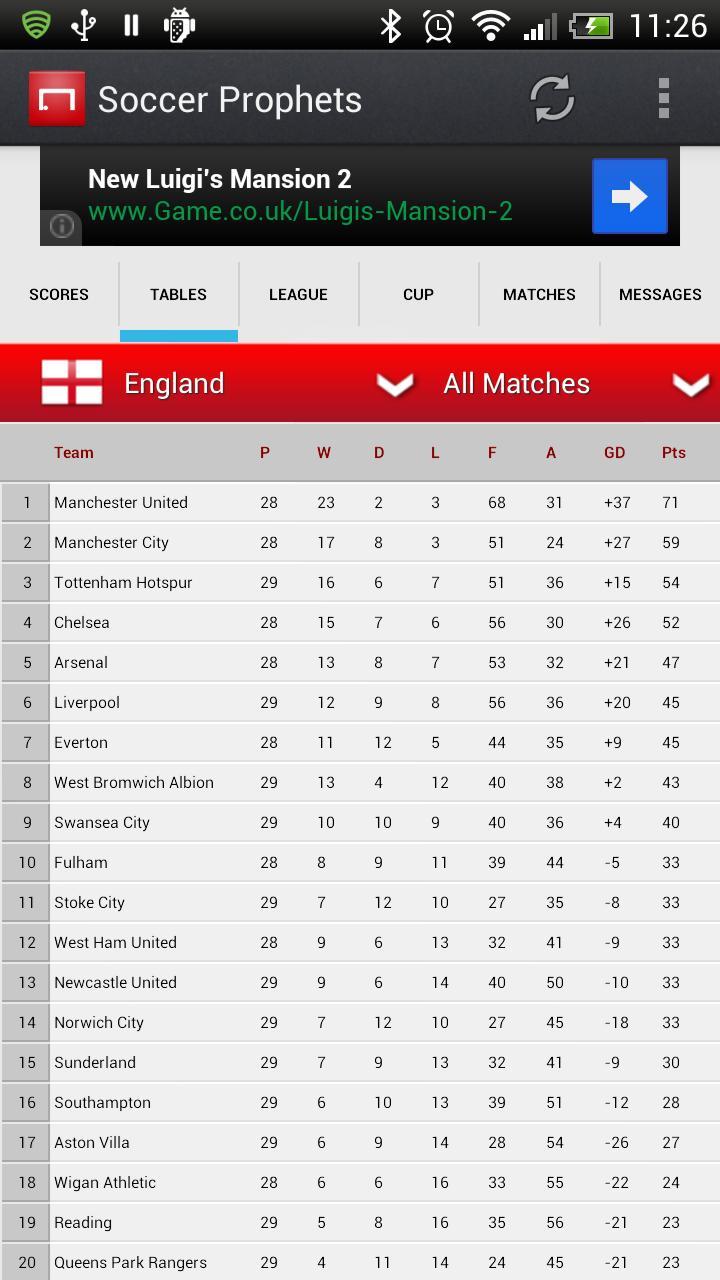The height and width of the screenshot is (1280, 720).
Task: Go to the Matches tab
Action: pos(539,295)
